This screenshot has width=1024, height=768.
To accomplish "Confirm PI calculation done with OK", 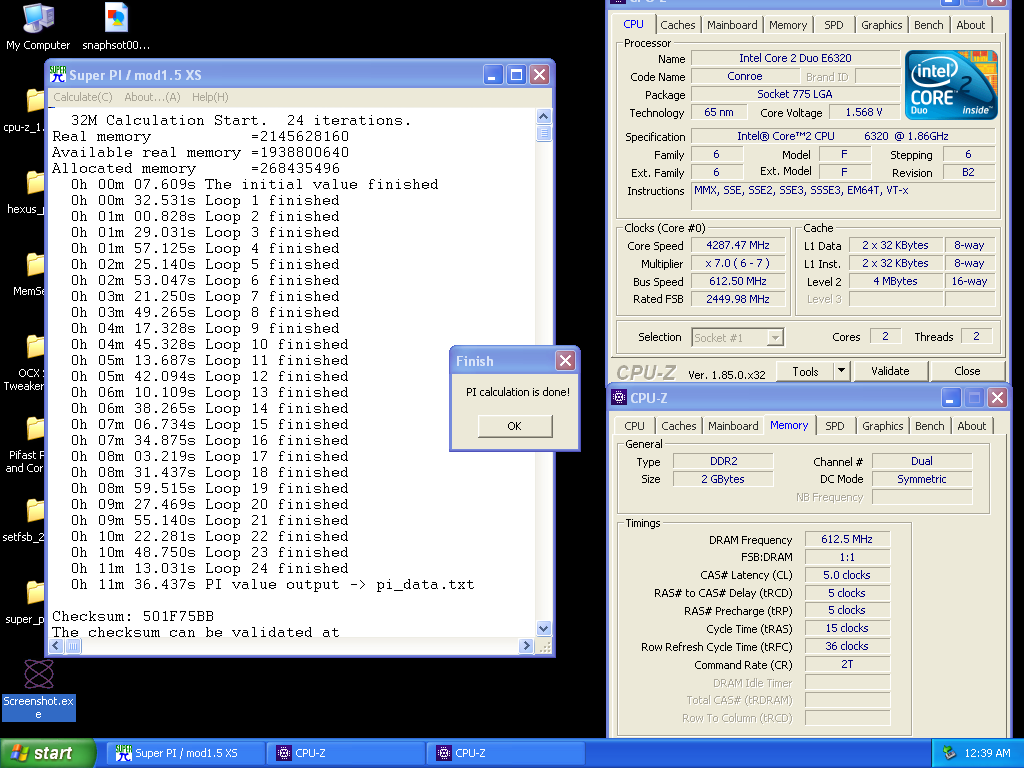I will click(x=515, y=426).
